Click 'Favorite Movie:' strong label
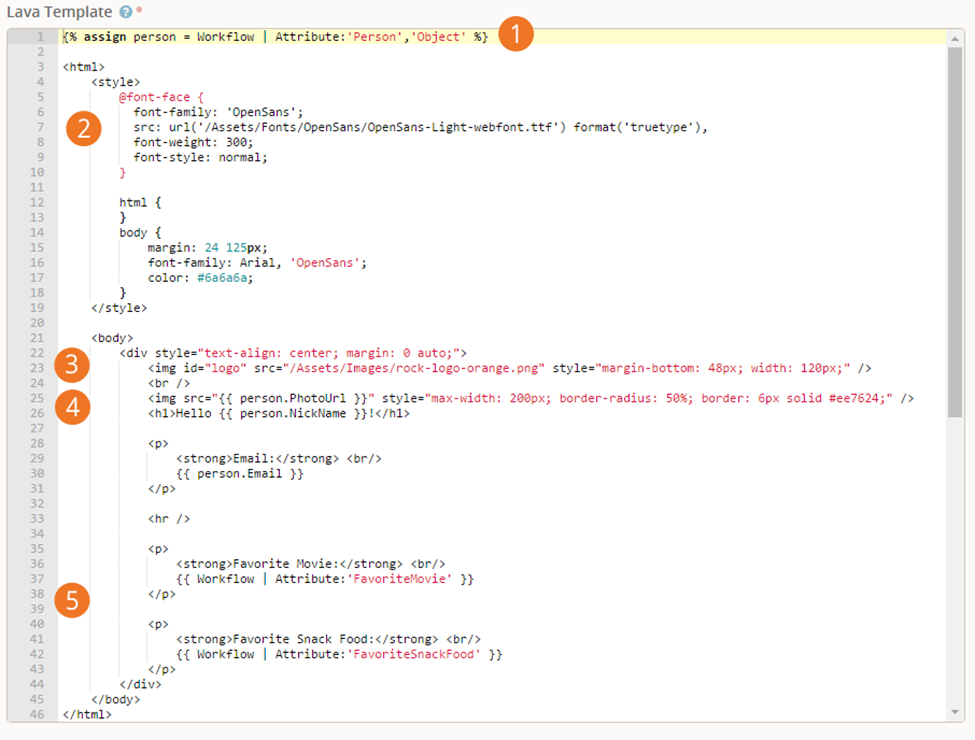The image size is (975, 740). click(x=285, y=564)
